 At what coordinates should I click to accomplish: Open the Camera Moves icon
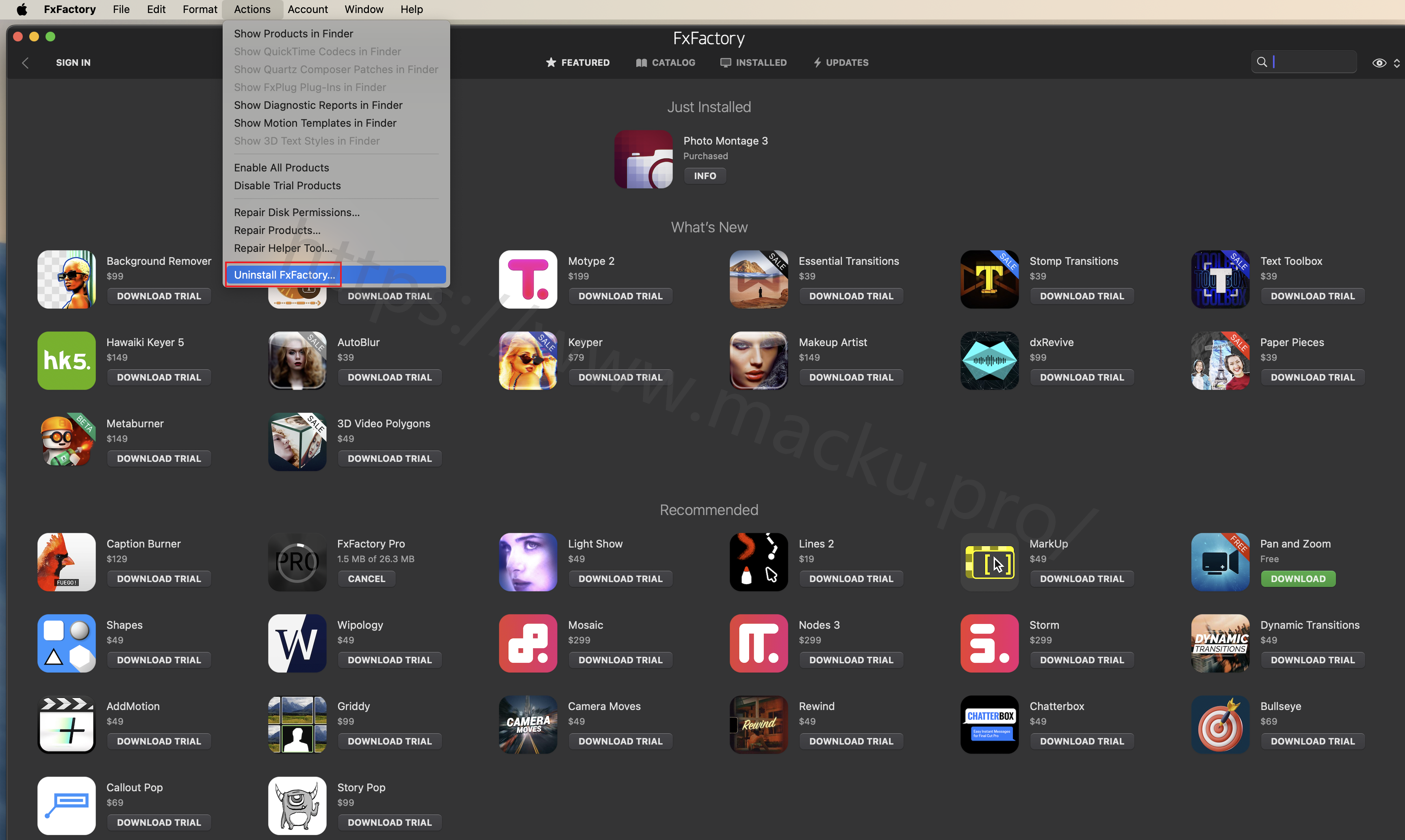[x=528, y=725]
